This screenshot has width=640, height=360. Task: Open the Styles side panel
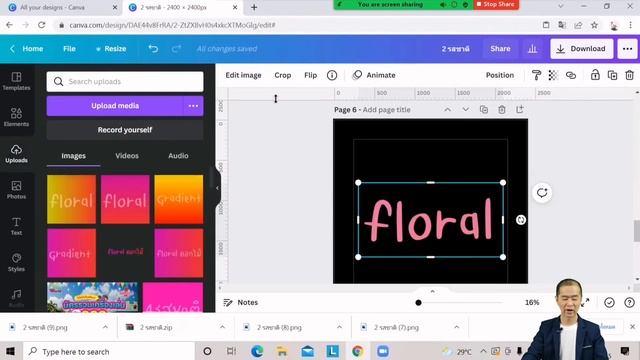pos(16,262)
